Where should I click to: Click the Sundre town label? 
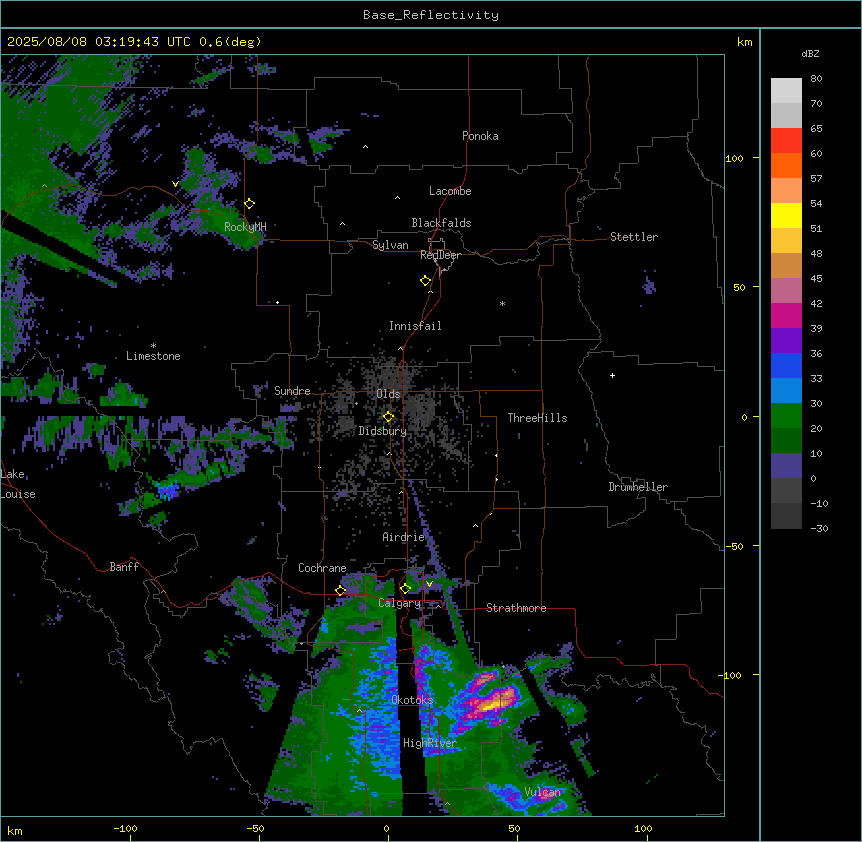click(292, 391)
